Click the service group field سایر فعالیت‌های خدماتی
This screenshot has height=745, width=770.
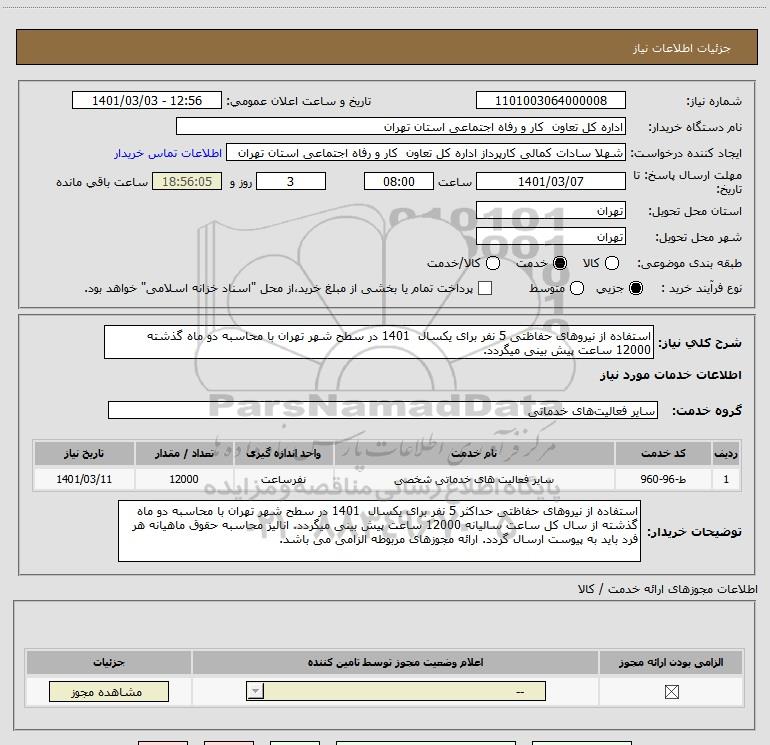coord(383,411)
